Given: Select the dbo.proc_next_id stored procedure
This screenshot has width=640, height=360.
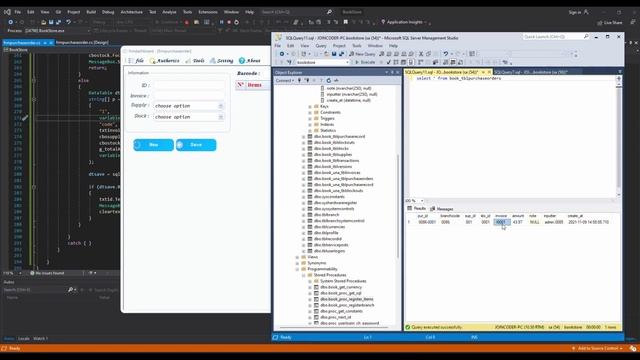Looking at the screenshot, I should pyautogui.click(x=336, y=317).
